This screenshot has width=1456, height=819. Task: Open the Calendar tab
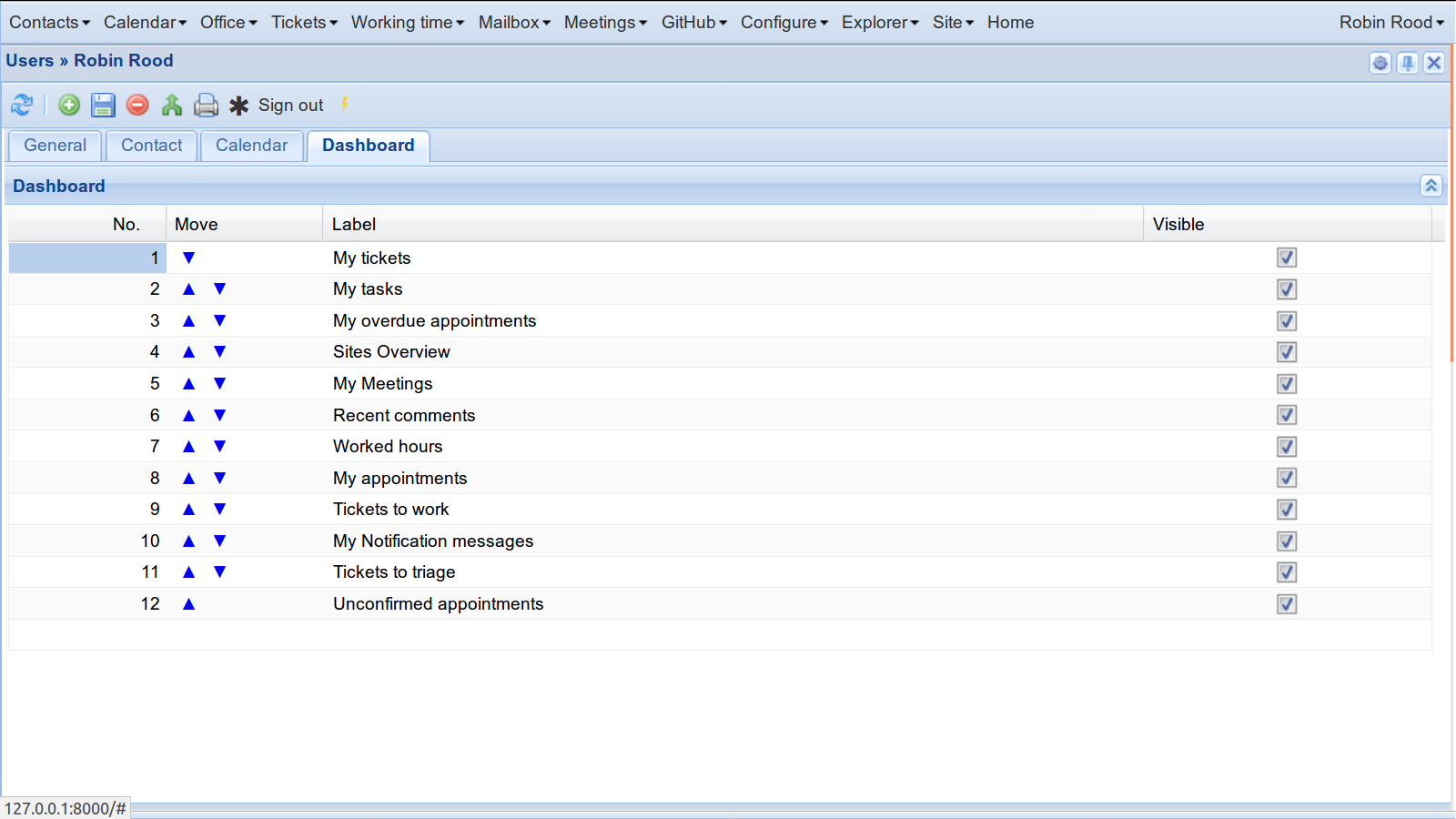(252, 146)
